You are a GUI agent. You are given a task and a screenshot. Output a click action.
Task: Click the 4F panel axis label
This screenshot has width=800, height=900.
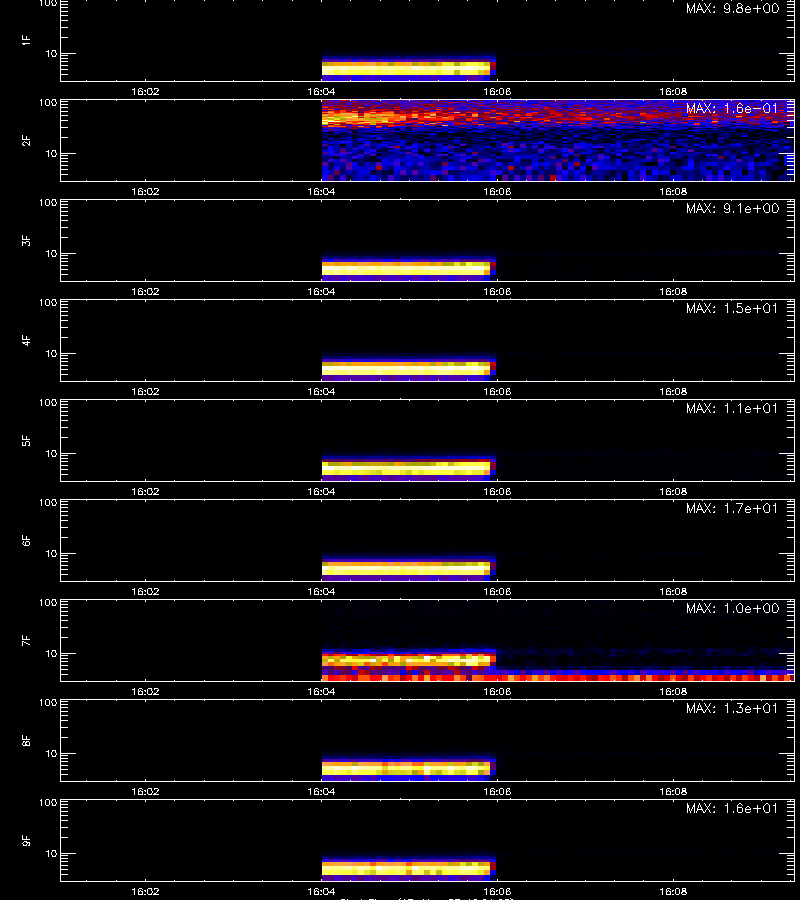tap(26, 340)
